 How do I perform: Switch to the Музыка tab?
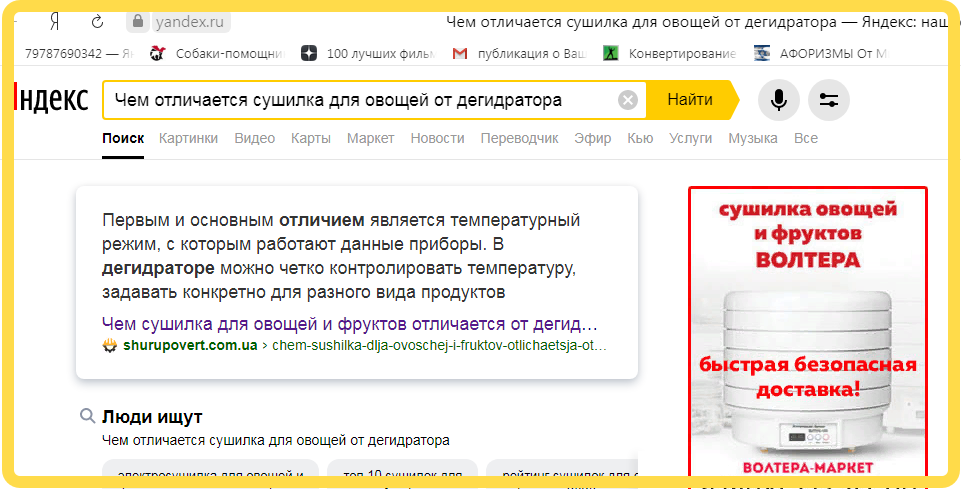753,138
